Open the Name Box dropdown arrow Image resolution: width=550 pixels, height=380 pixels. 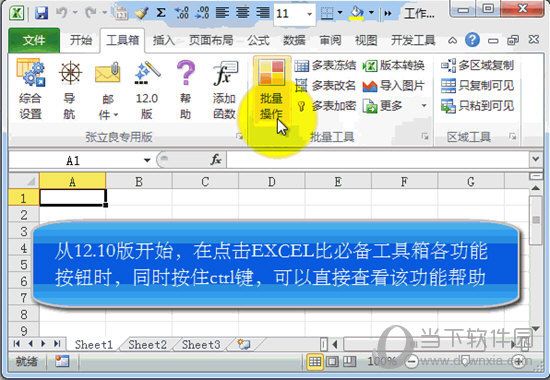pyautogui.click(x=147, y=160)
